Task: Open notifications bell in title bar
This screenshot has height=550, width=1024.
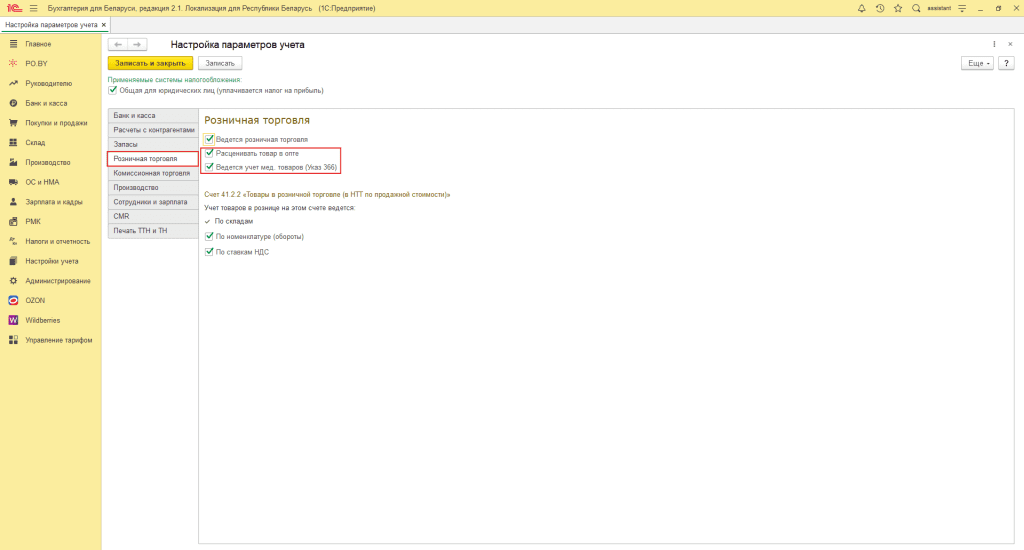Action: [x=862, y=8]
